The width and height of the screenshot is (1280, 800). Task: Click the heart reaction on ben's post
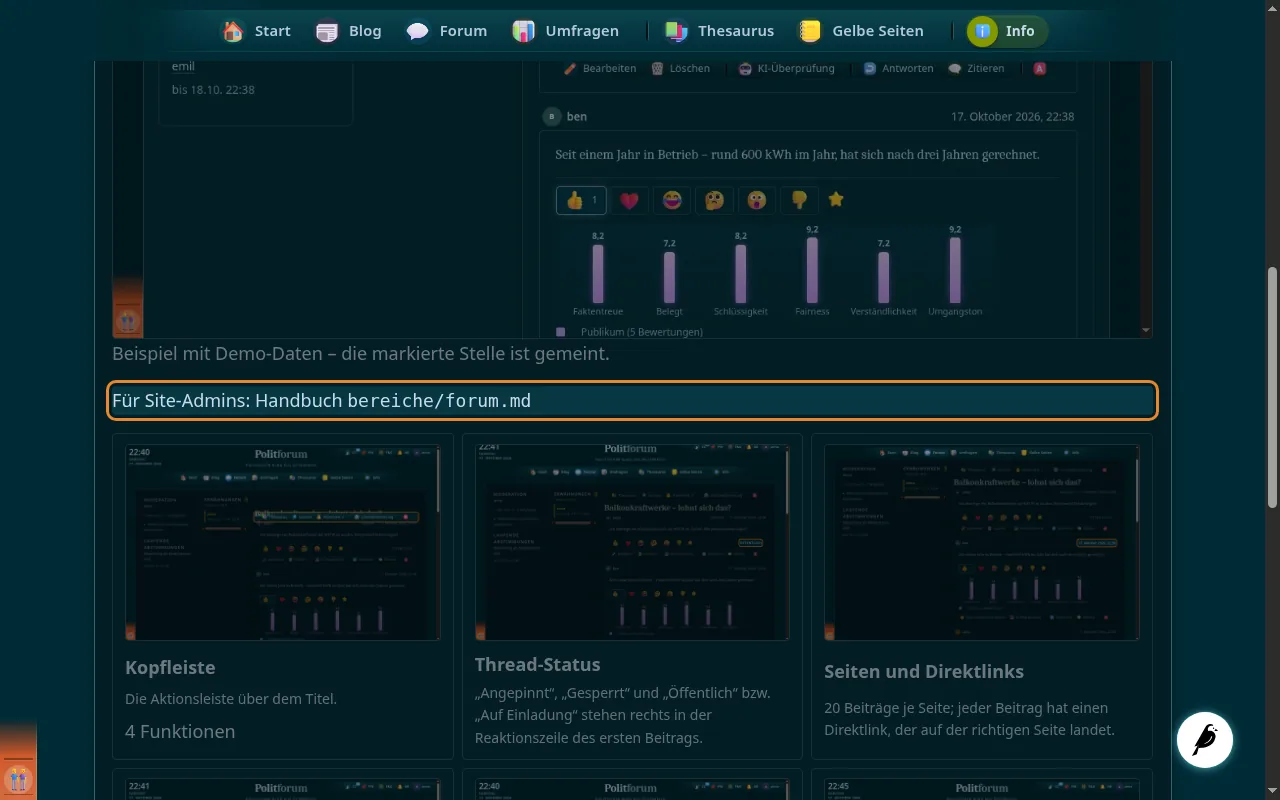click(629, 200)
